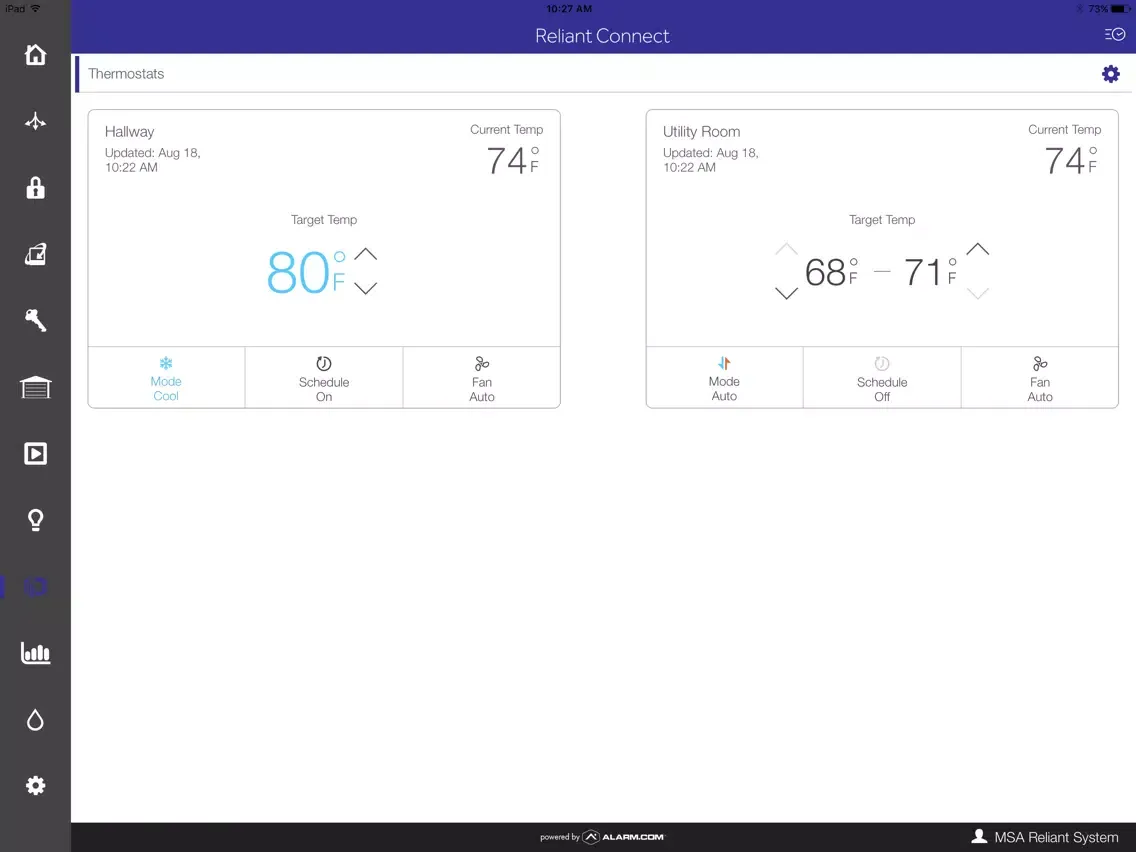Tap Hallway 80°F target temperature
Viewport: 1136px width, 852px height.
[306, 272]
